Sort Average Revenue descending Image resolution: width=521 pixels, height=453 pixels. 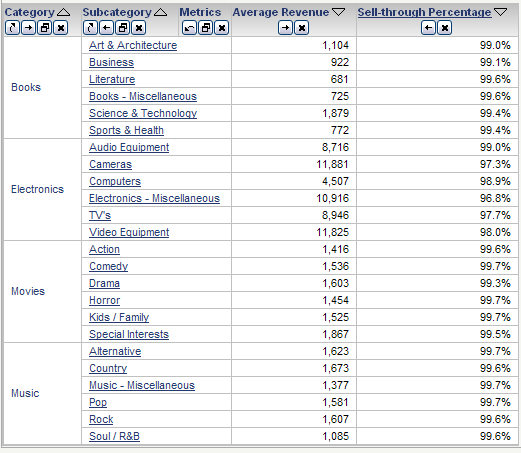pyautogui.click(x=338, y=12)
